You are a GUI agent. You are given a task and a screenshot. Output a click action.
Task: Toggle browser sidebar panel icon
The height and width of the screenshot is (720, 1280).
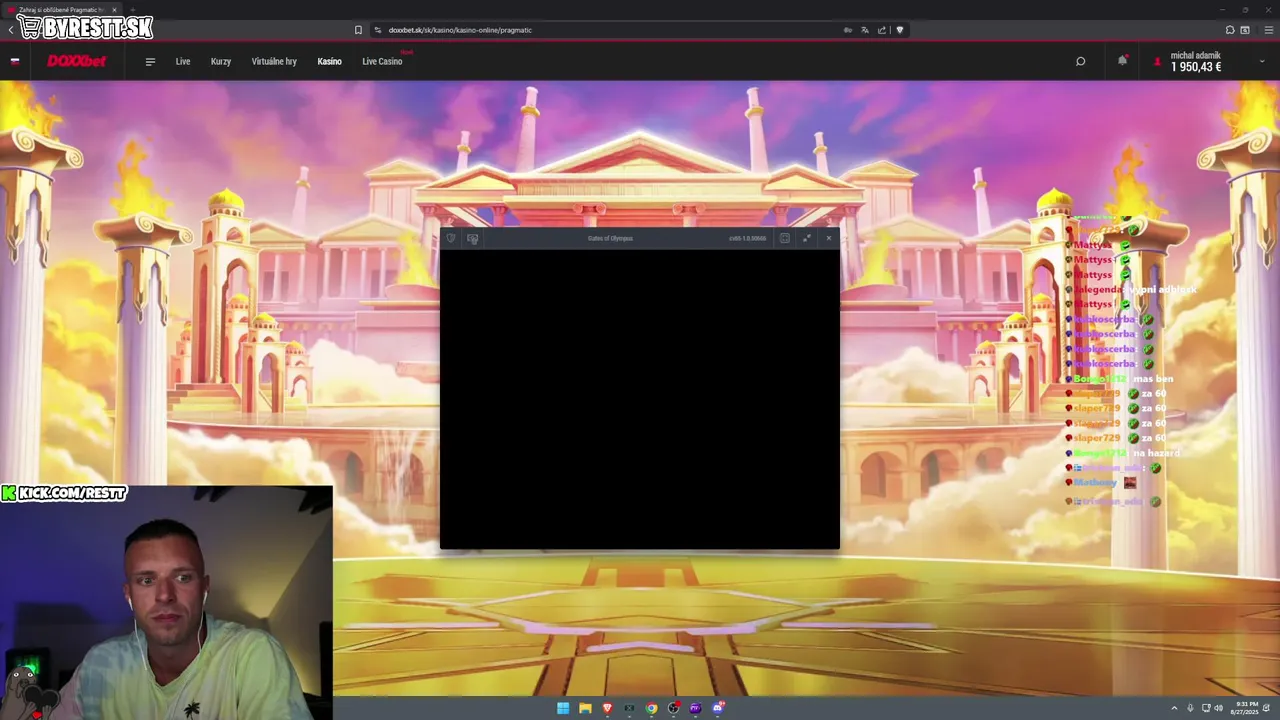coord(1245,30)
